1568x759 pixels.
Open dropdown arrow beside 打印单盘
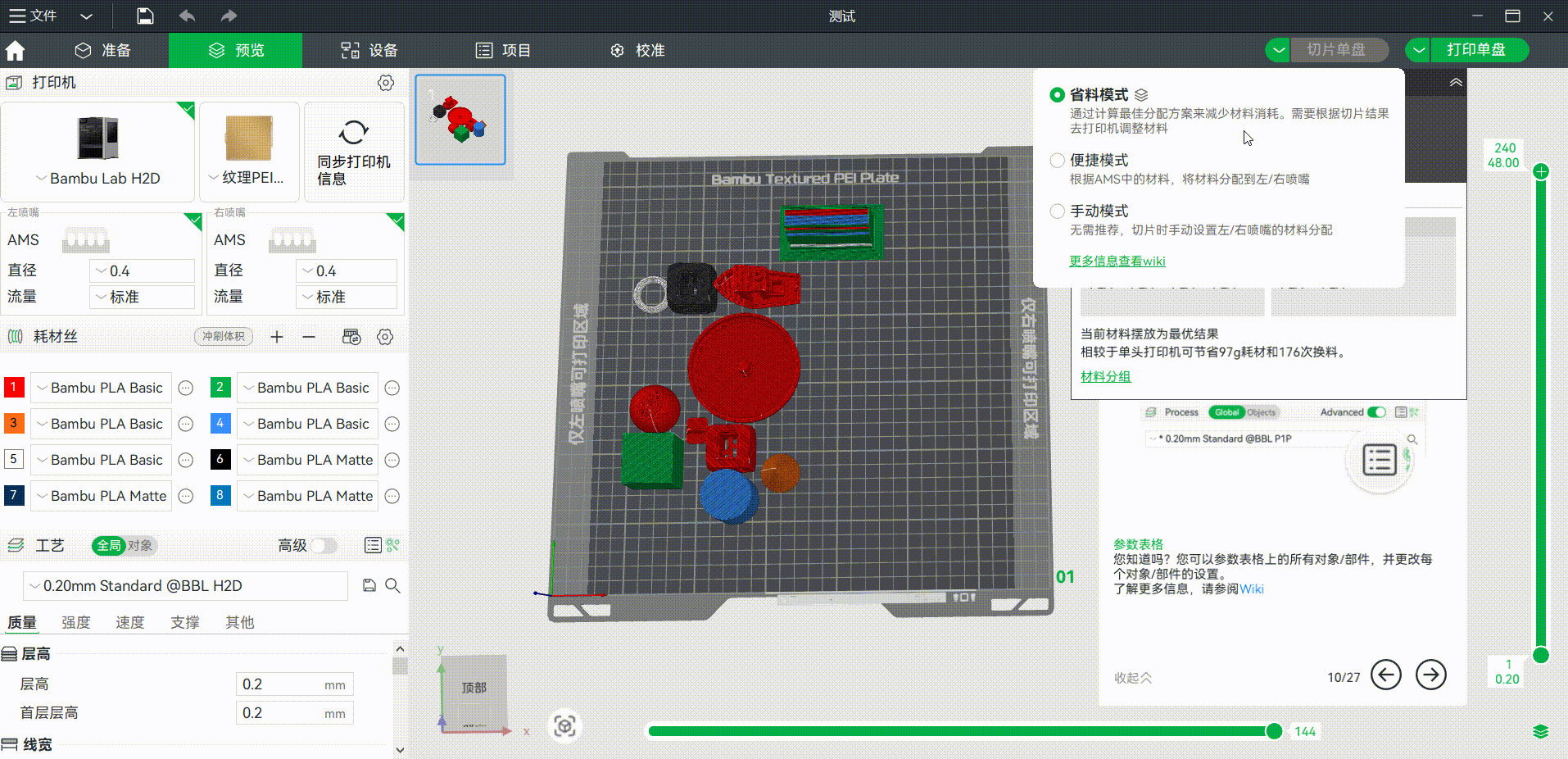[x=1418, y=50]
